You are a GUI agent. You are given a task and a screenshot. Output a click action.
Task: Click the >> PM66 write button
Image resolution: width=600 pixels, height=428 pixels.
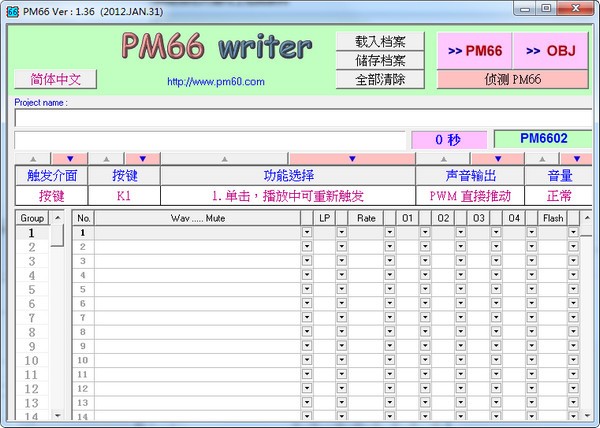coord(474,50)
